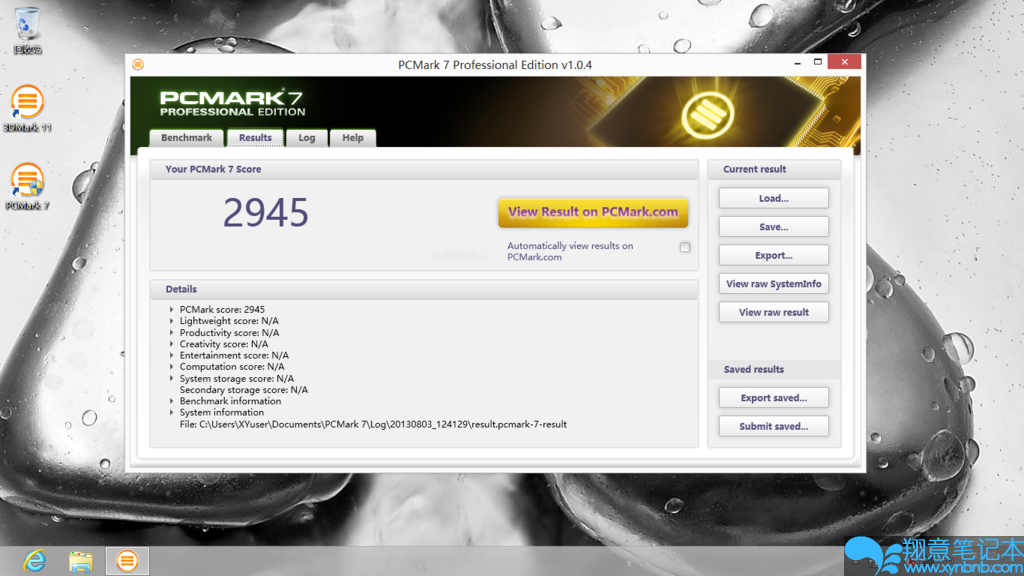This screenshot has width=1024, height=576.
Task: Expand the Productivity score row
Action: tap(172, 332)
